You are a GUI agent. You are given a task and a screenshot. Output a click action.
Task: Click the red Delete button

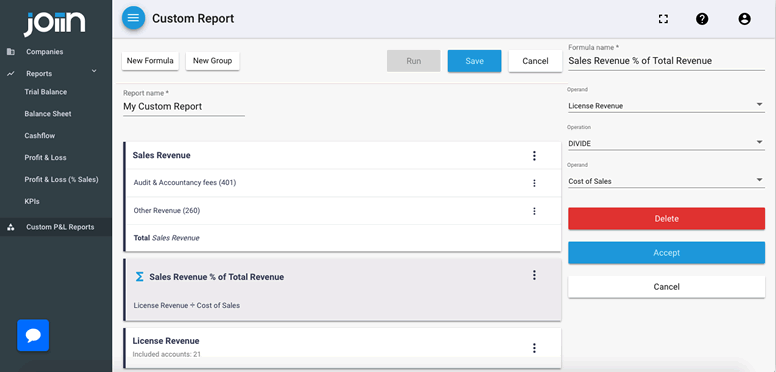click(666, 219)
